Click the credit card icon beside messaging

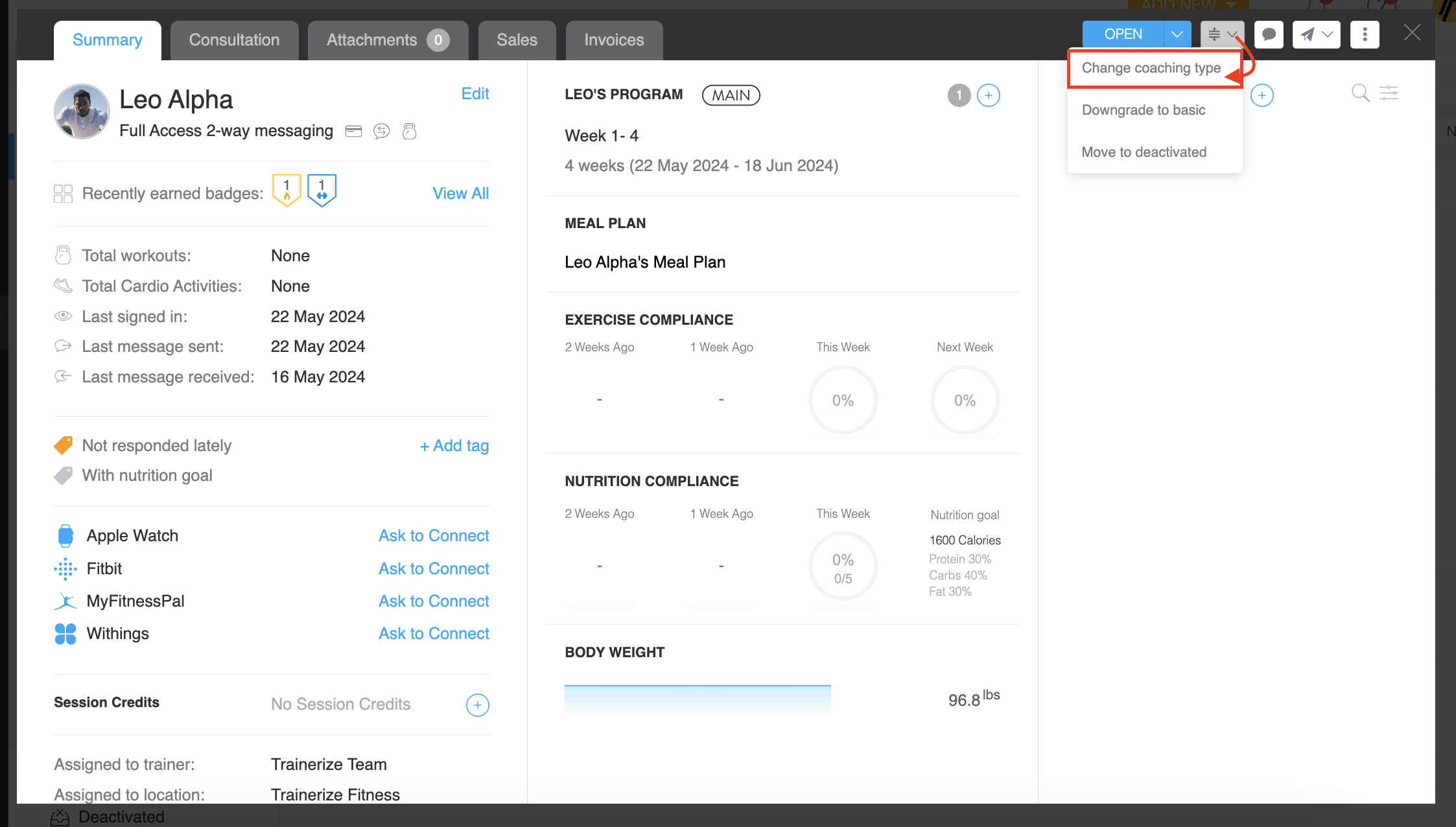(x=353, y=132)
